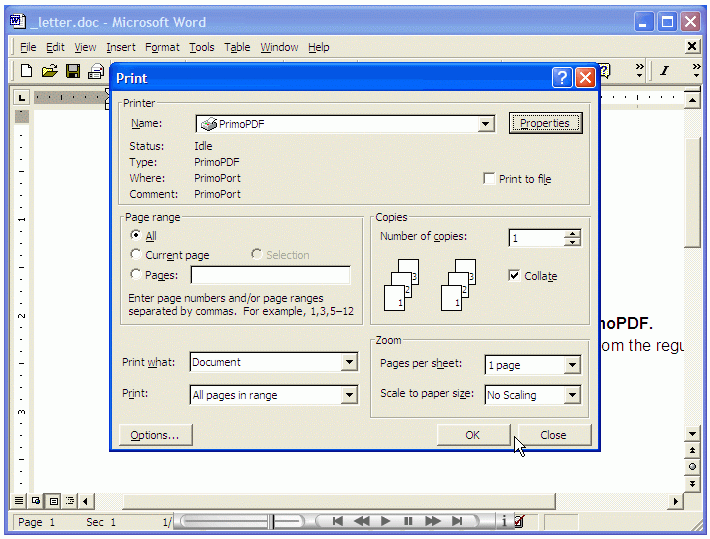This screenshot has width=710, height=539.
Task: Click the Pages number input field
Action: click(x=270, y=275)
